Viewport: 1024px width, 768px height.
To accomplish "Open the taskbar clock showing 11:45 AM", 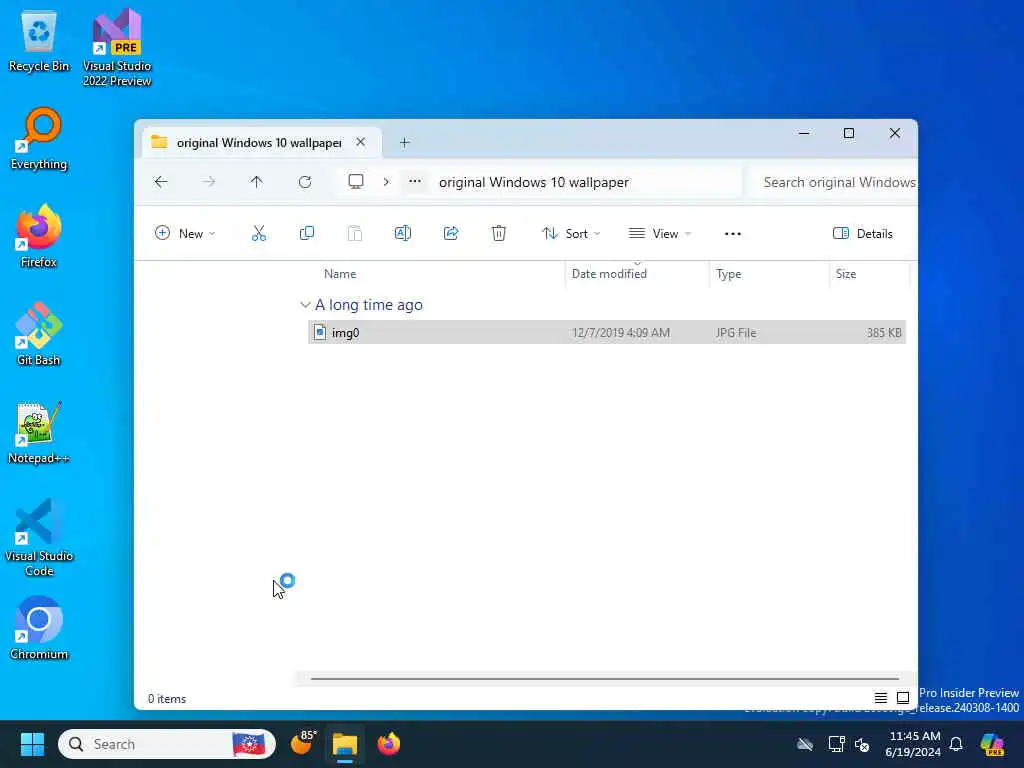I will point(913,744).
